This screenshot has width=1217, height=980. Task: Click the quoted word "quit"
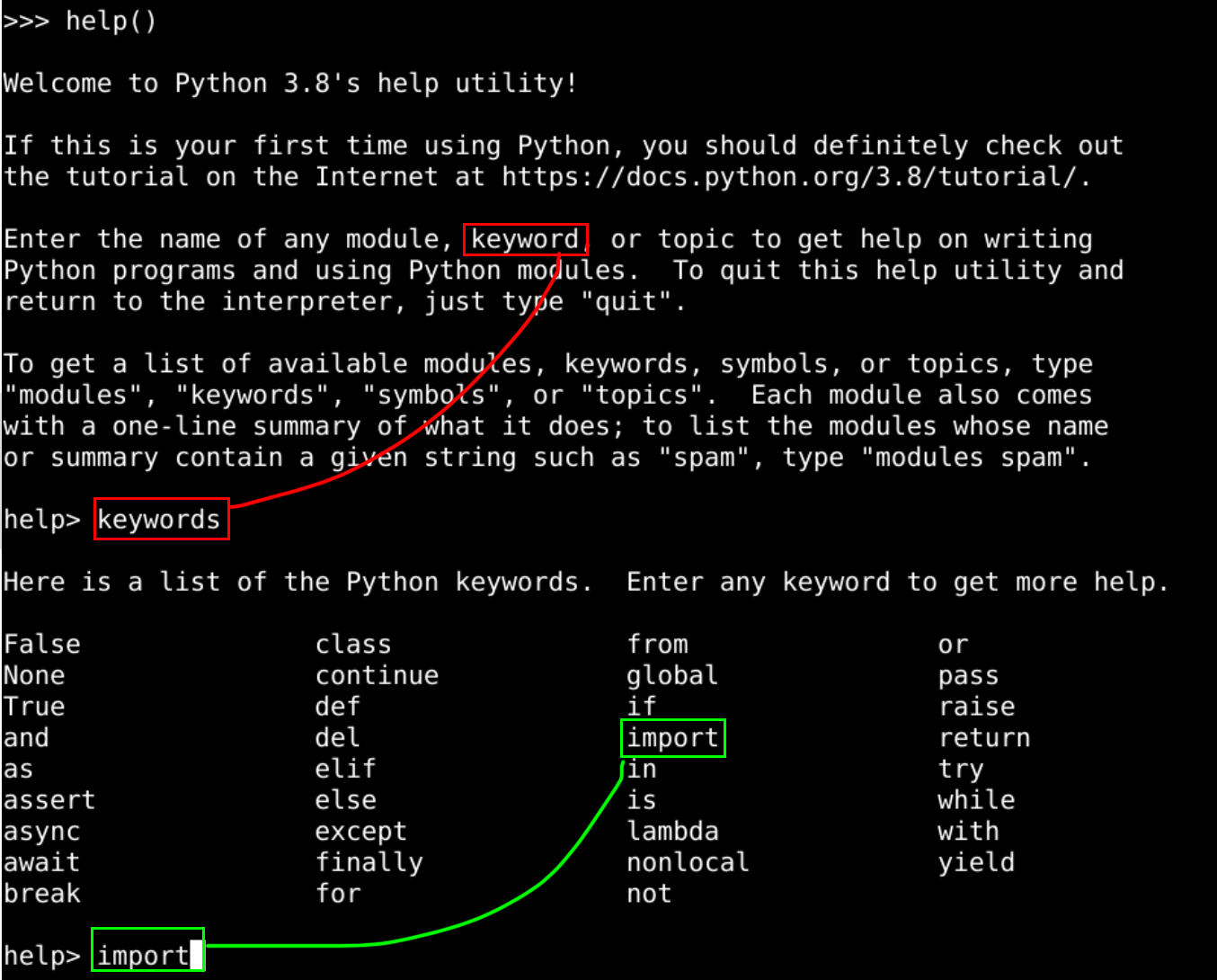pos(626,302)
